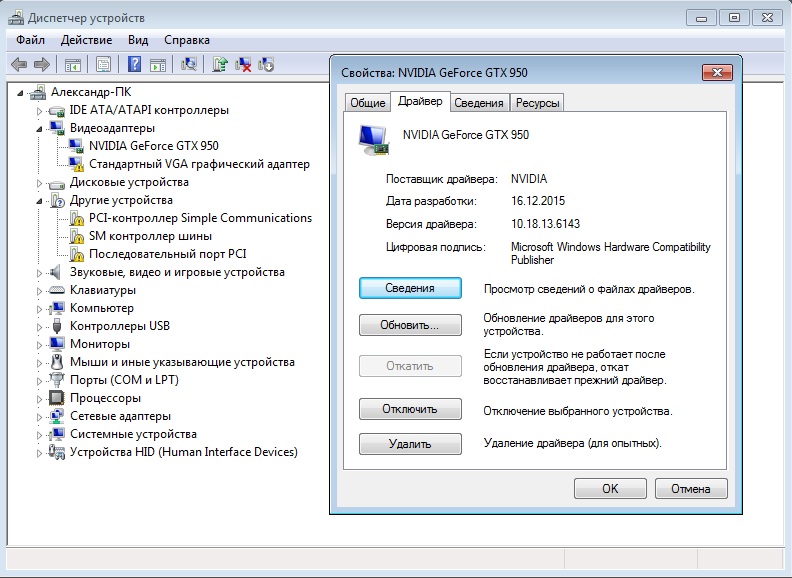The height and width of the screenshot is (578, 792).
Task: Select Стандартный VGA графический адаптер
Action: coord(199,164)
